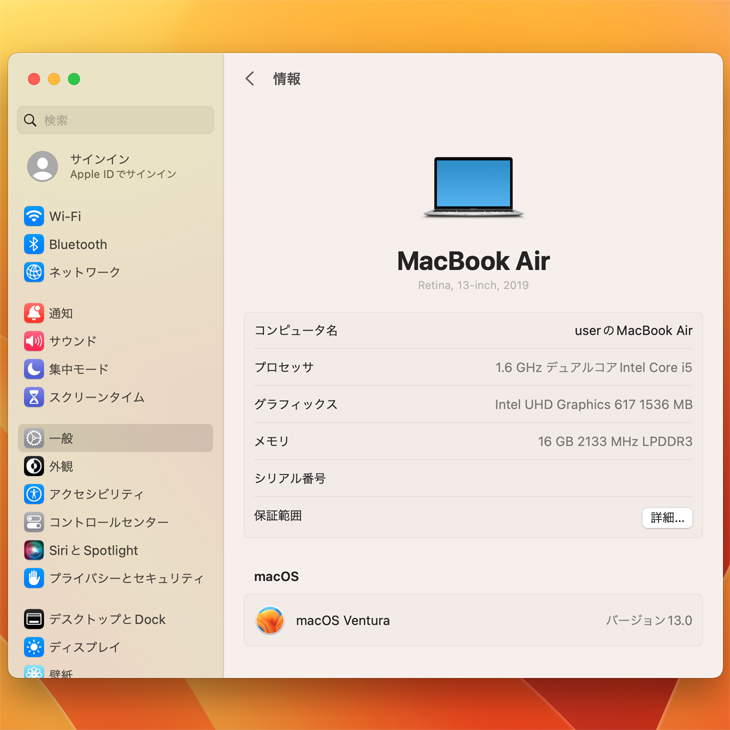
Task: Open ディスプレイ settings item
Action: click(84, 647)
